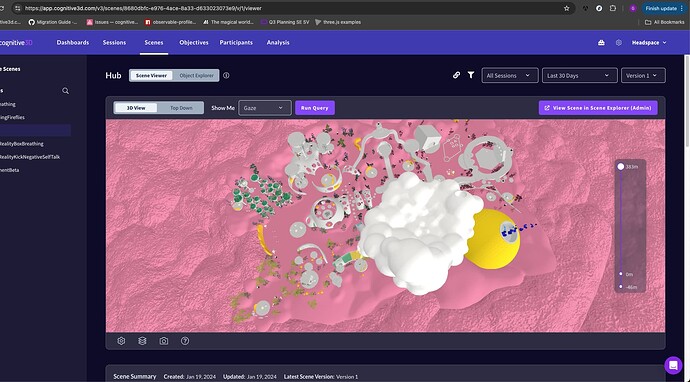Open the chat support bubble

click(673, 365)
